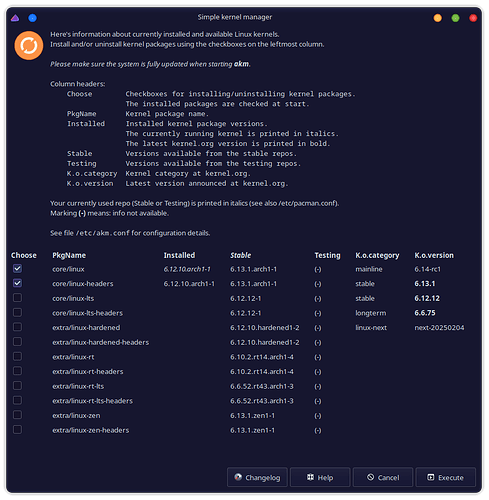The width and height of the screenshot is (489, 500).
Task: Click the italic 6.12.10.arch1-1 installed version
Action: click(187, 269)
